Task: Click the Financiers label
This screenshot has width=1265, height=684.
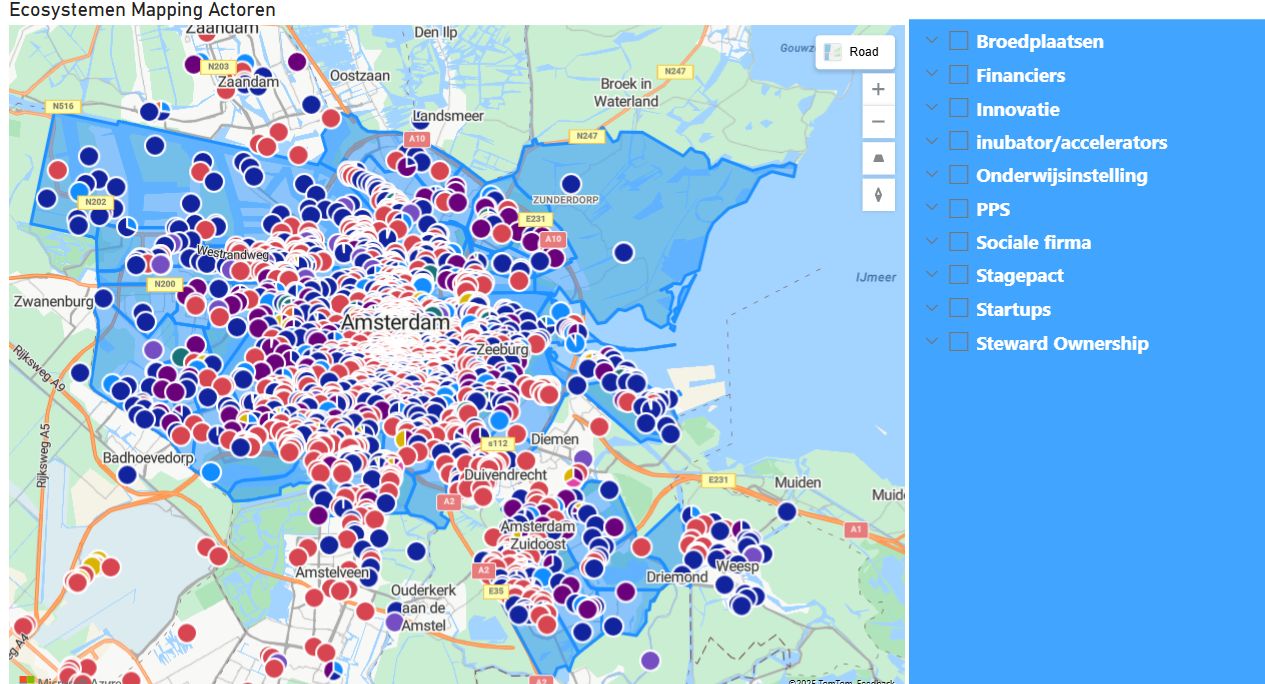Action: [x=1021, y=76]
